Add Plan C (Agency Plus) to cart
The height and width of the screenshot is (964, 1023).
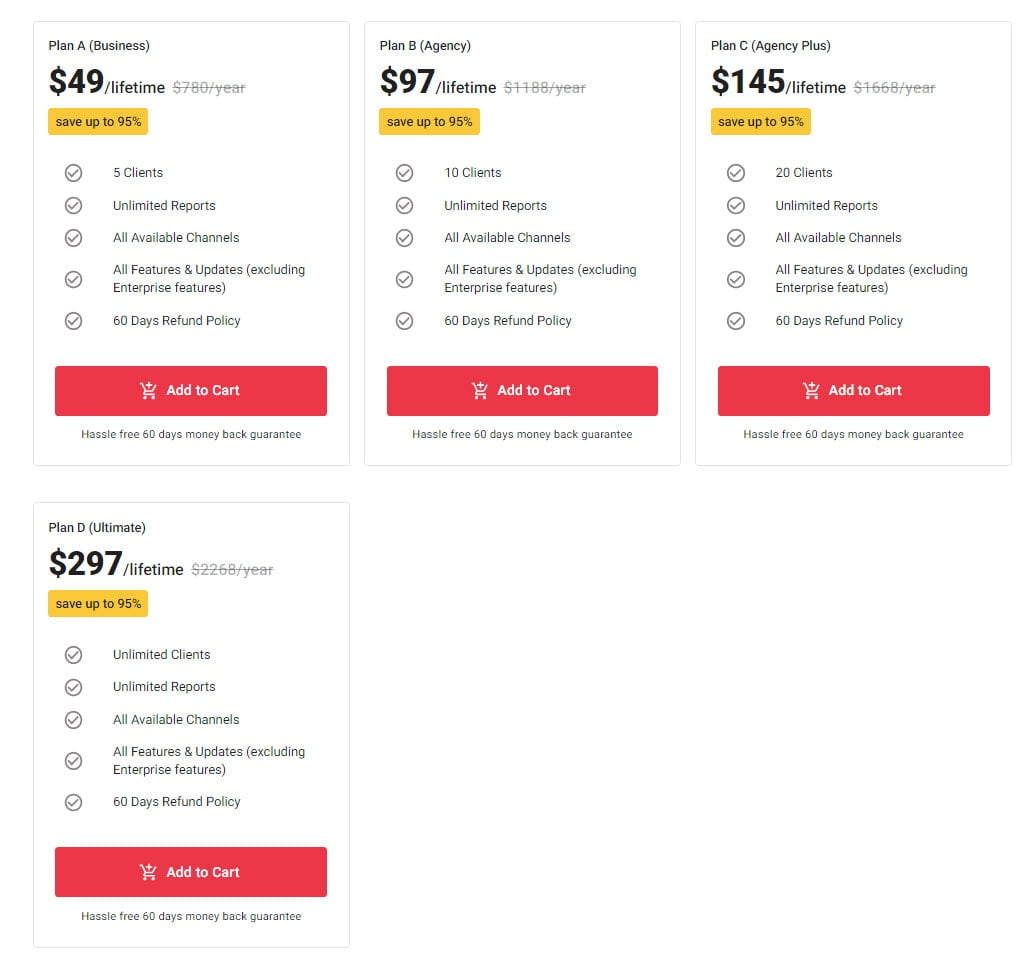coord(854,391)
